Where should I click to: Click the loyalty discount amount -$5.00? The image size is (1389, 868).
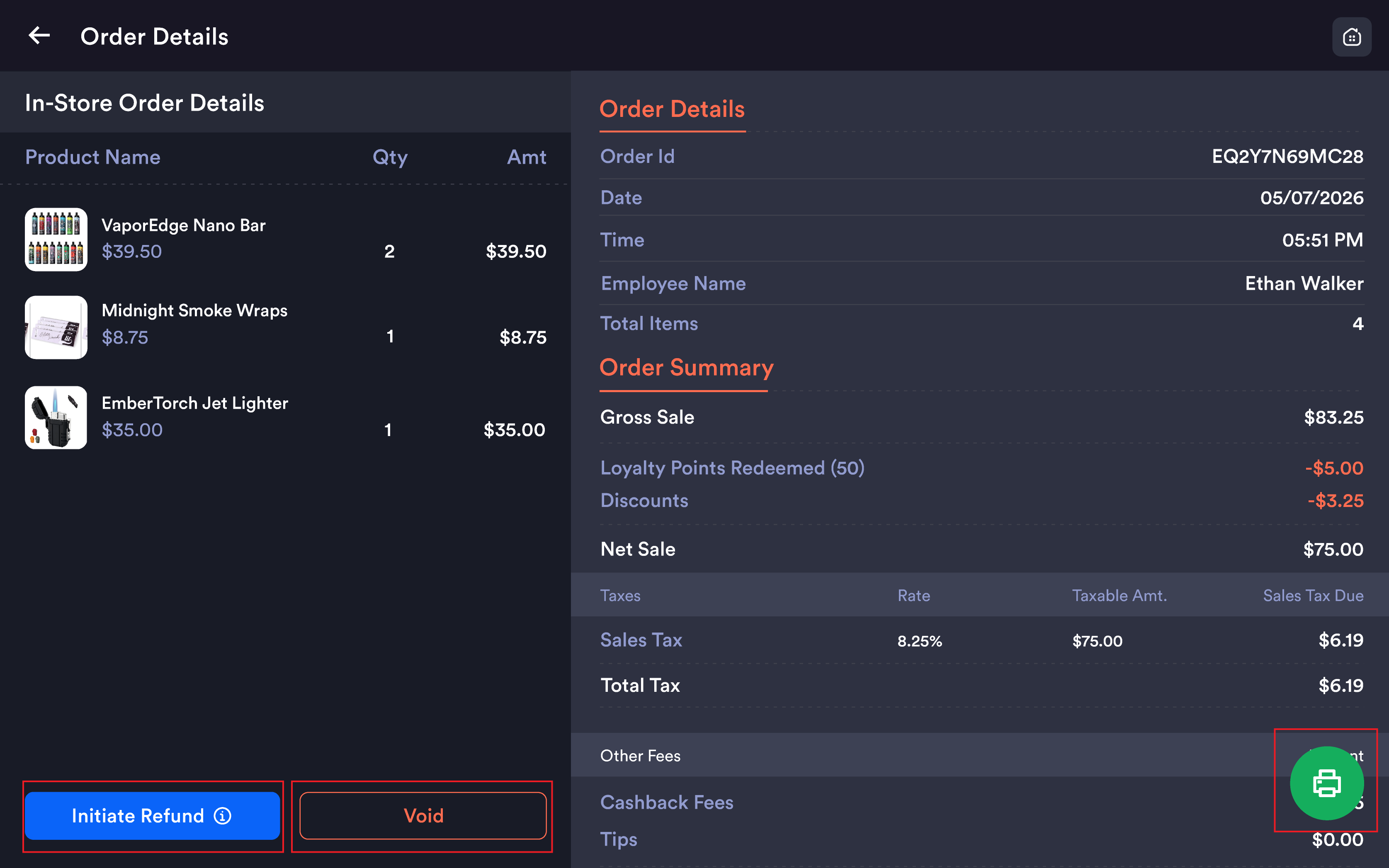pyautogui.click(x=1334, y=468)
